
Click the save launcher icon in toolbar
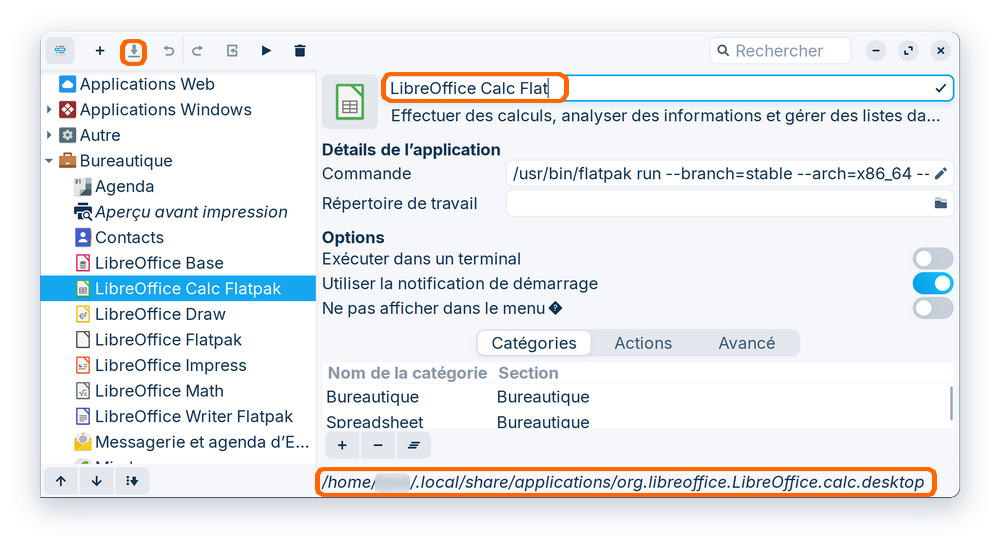click(x=133, y=51)
